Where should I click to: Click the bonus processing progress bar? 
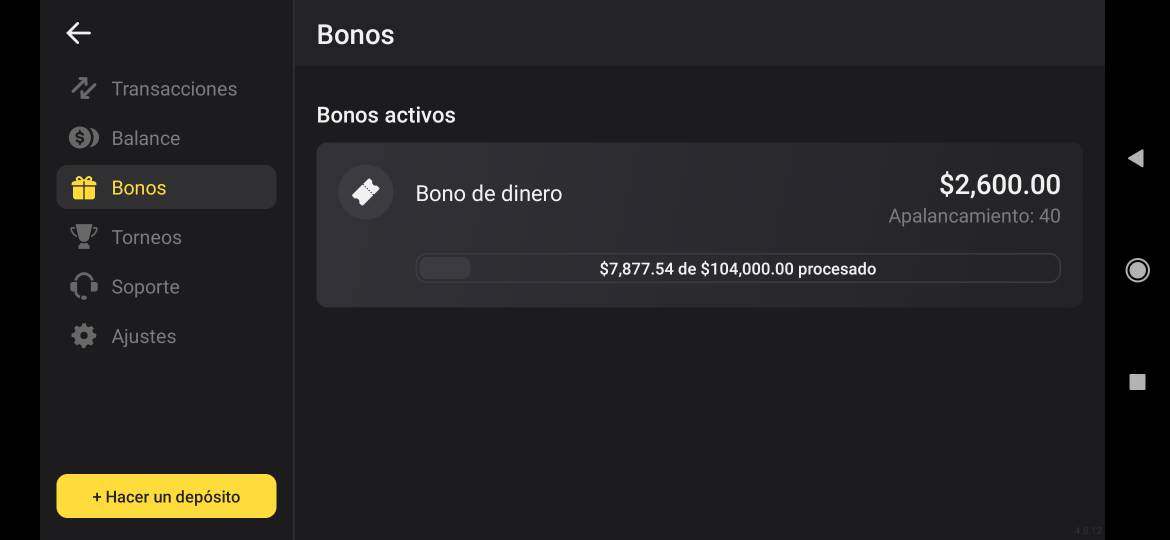pyautogui.click(x=737, y=268)
